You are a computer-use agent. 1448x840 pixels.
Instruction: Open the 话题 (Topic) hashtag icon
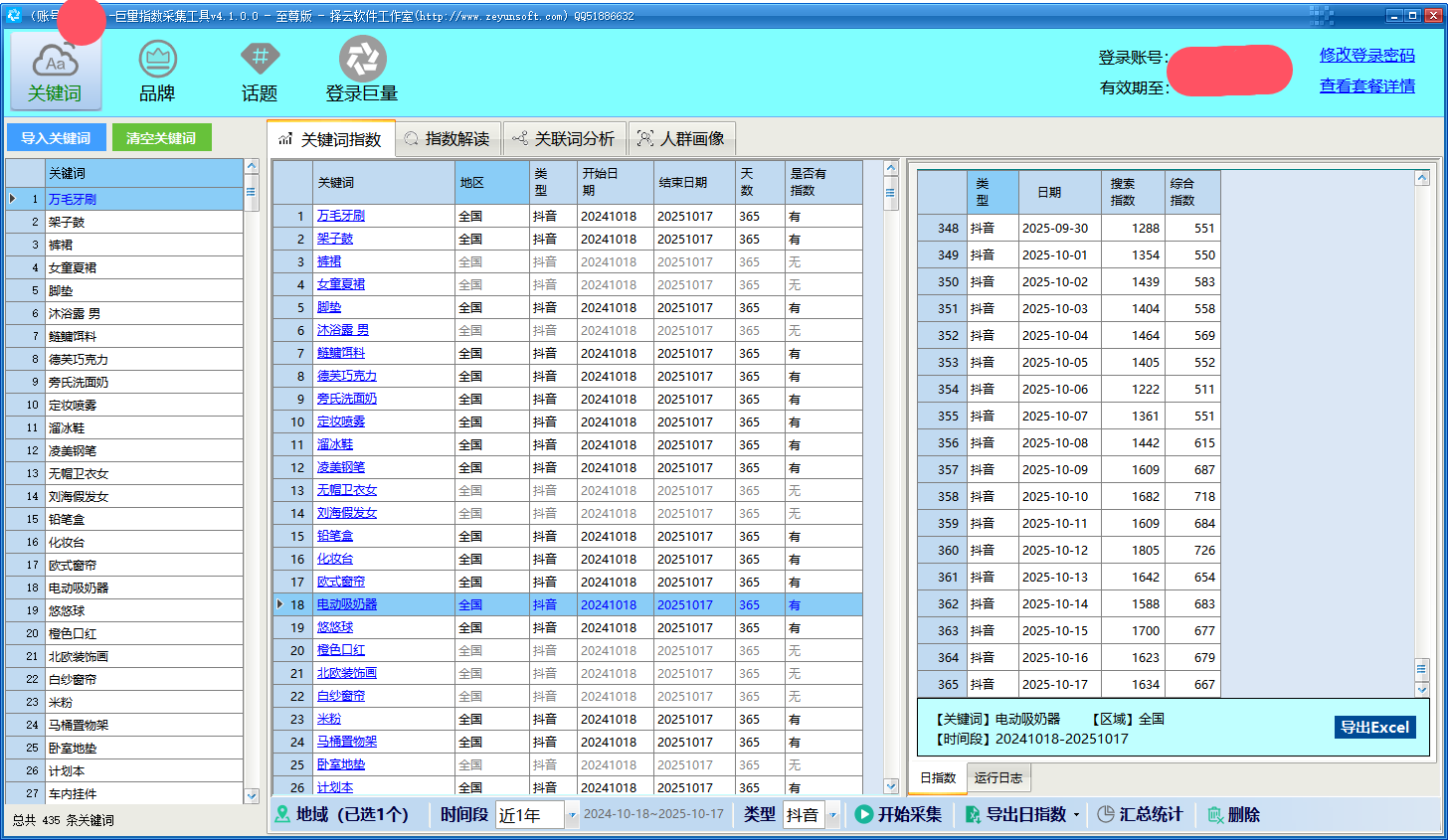tap(260, 59)
